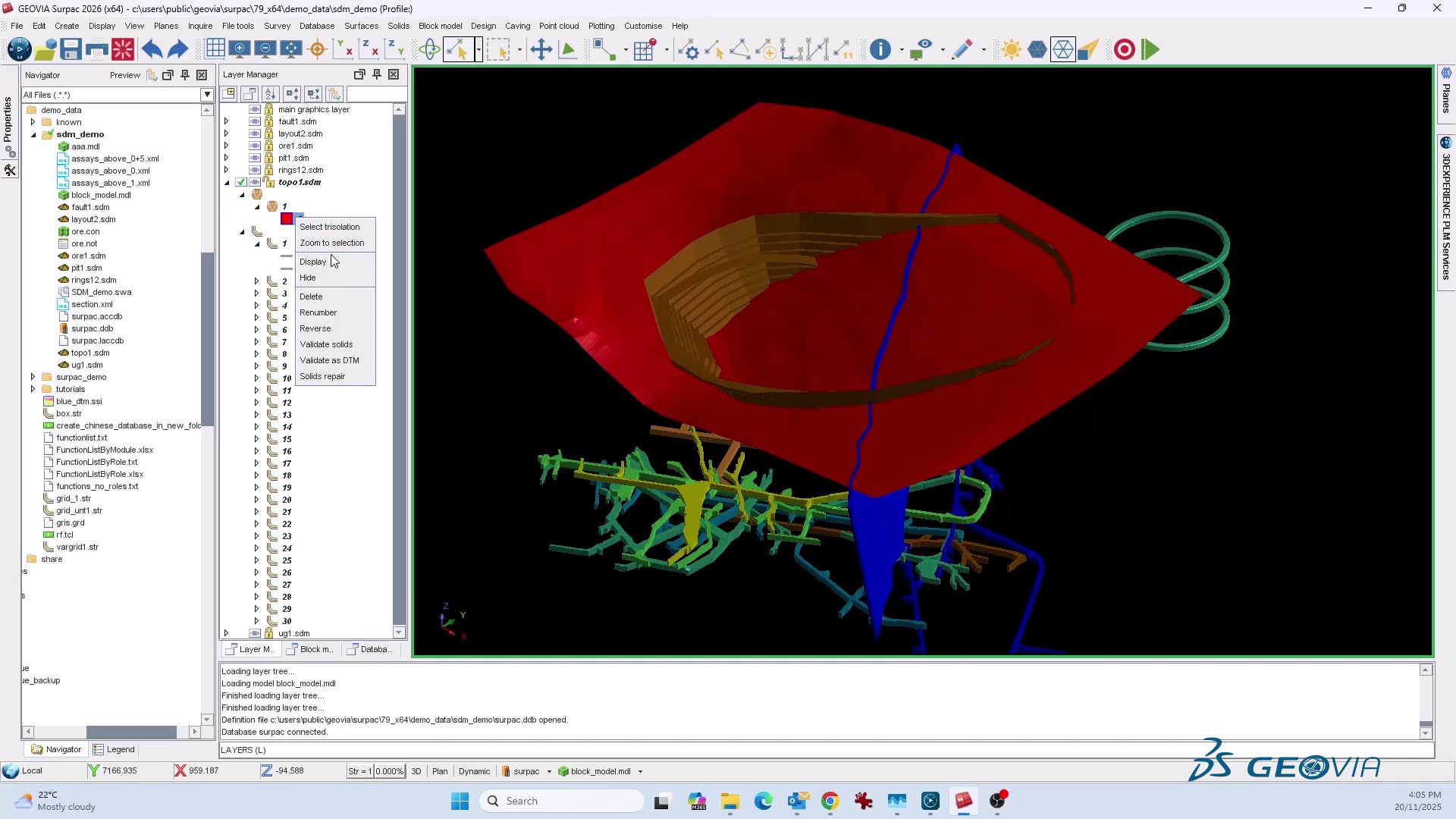The height and width of the screenshot is (819, 1456).
Task: Click the Zoom out monitor icon
Action: (x=265, y=50)
